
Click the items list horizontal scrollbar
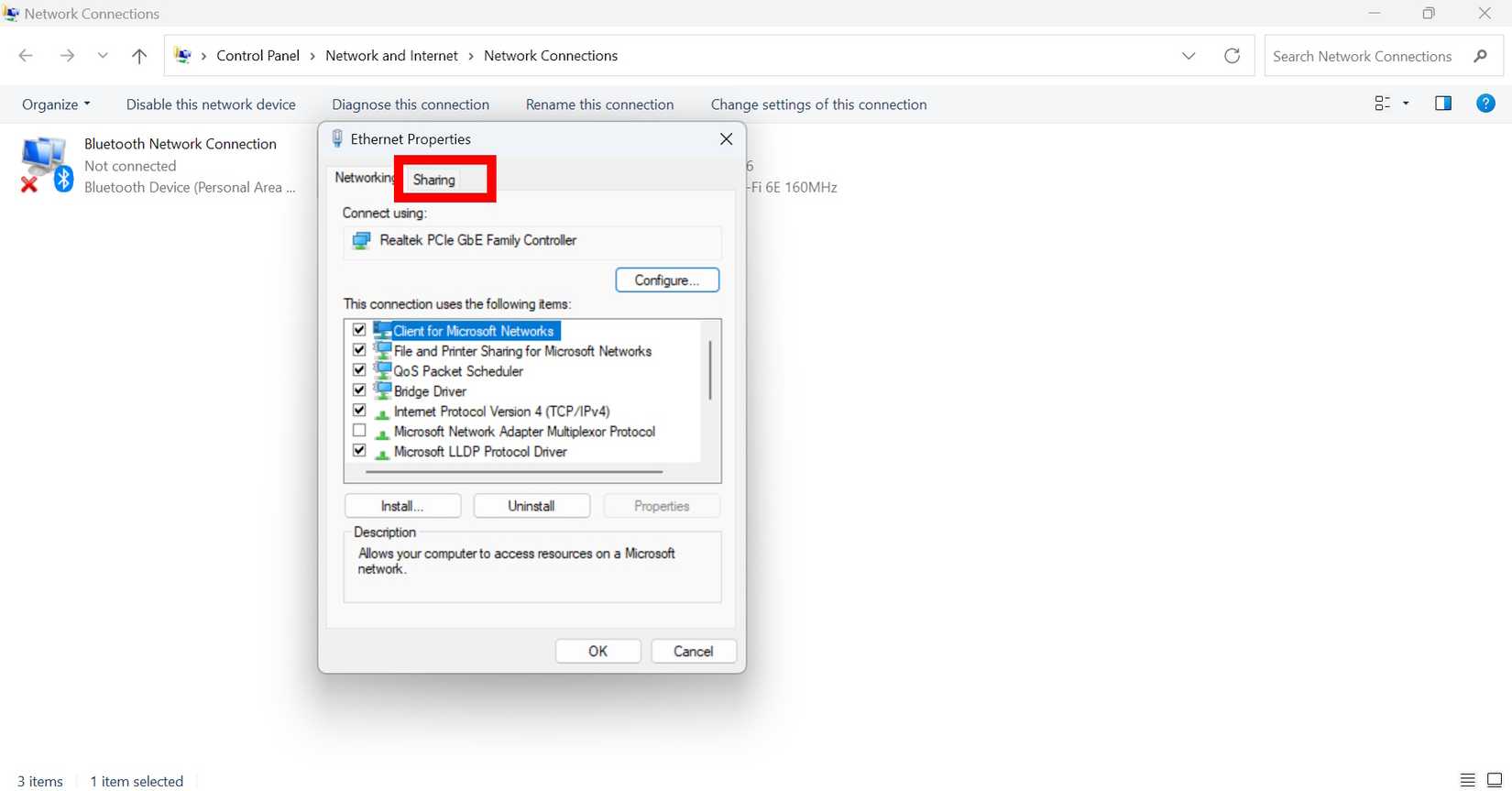(513, 472)
